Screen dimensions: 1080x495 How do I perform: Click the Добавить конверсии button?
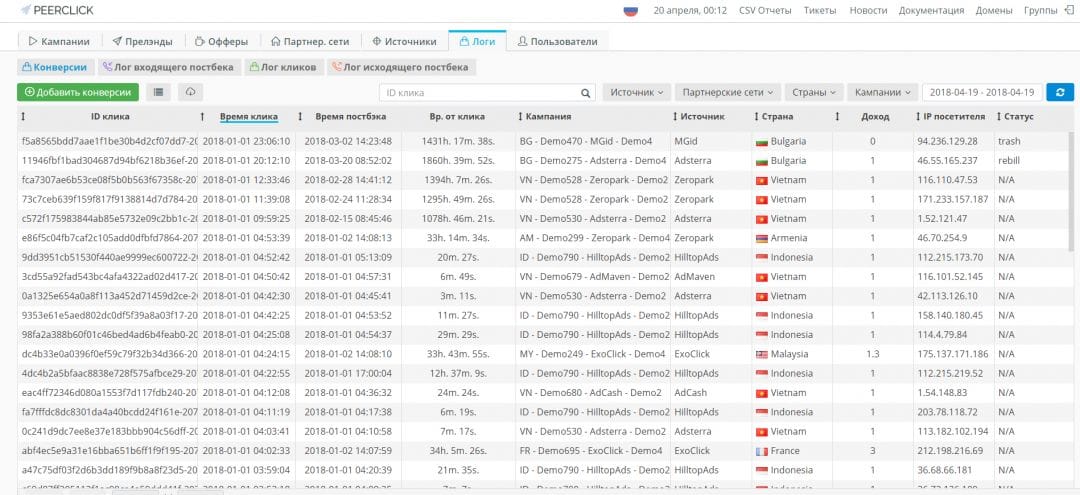pos(78,92)
